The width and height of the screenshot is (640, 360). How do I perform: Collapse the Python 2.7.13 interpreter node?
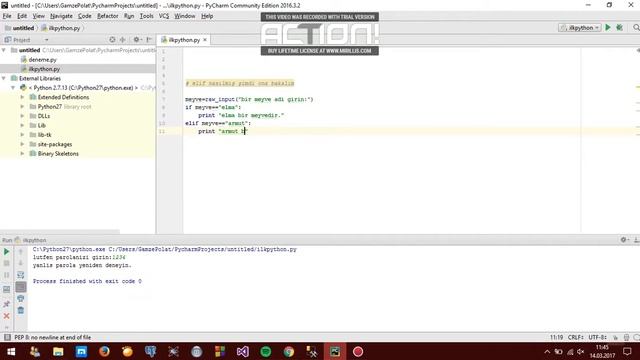13,88
